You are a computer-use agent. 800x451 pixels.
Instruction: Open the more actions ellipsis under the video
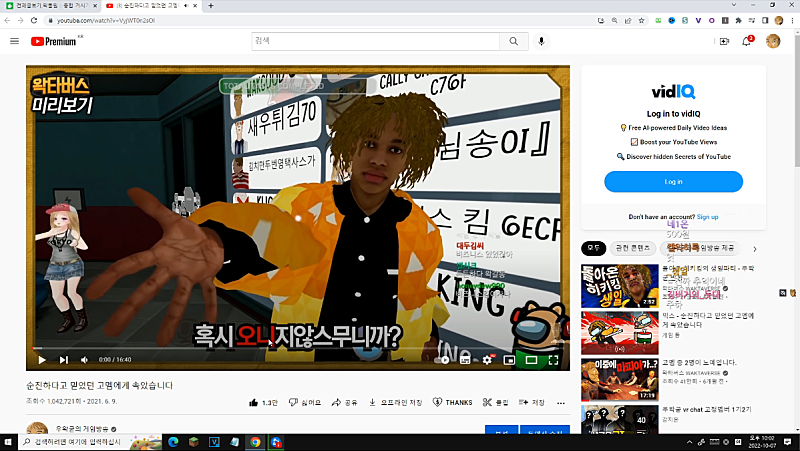point(561,403)
